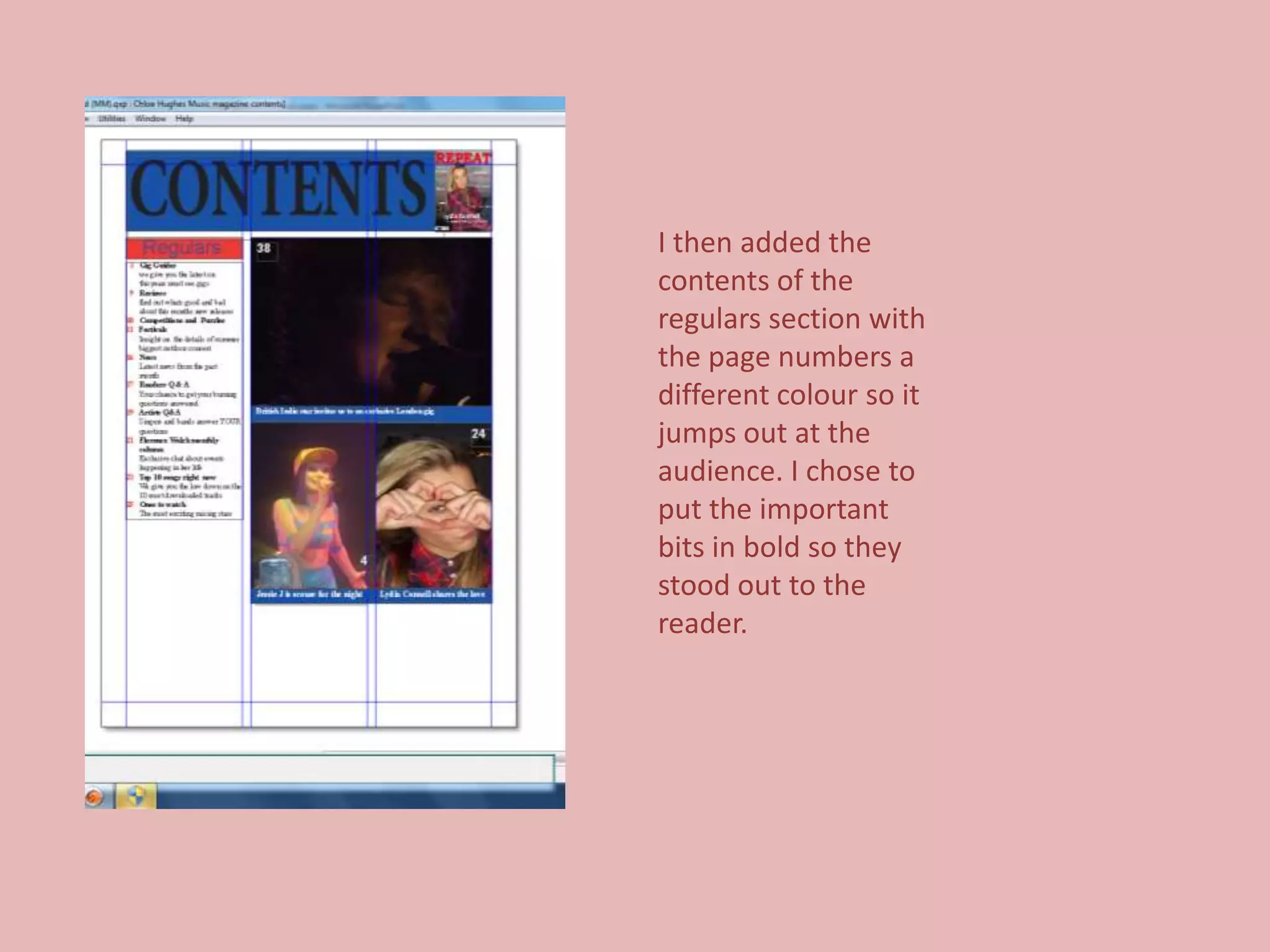
Task: Select the red Regulars heading box
Action: 184,249
